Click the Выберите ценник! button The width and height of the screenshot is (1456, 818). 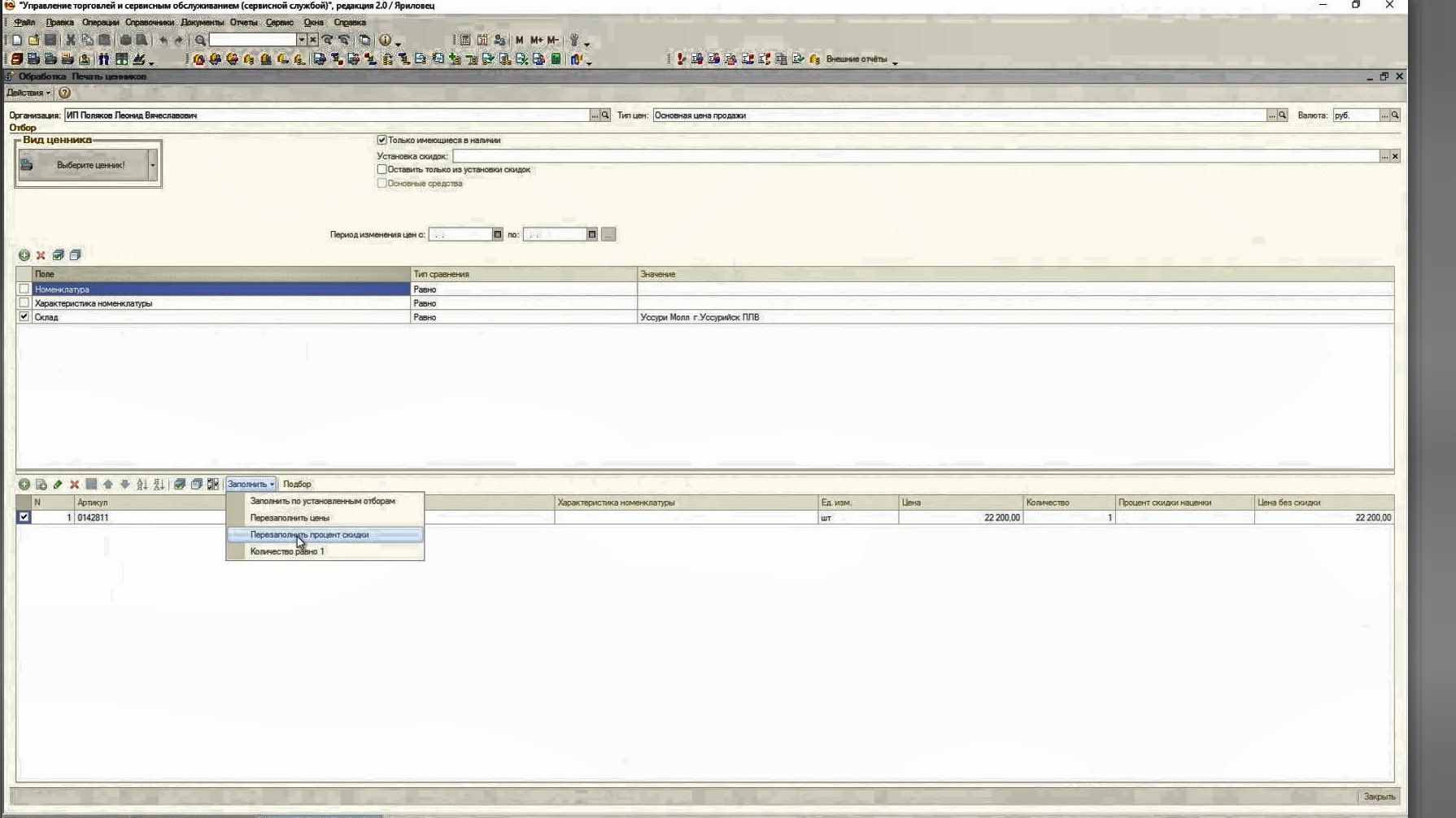[83, 165]
